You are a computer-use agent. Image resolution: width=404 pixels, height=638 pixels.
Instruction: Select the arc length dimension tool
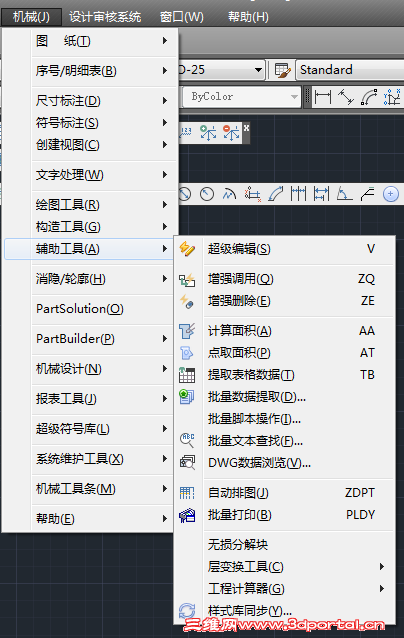click(x=369, y=97)
